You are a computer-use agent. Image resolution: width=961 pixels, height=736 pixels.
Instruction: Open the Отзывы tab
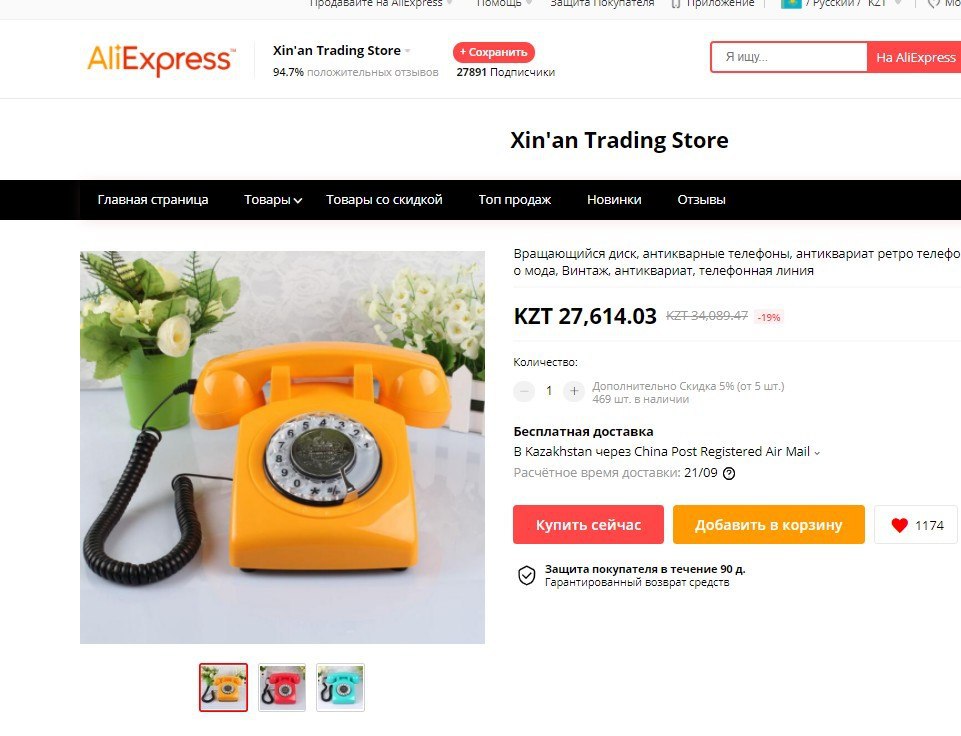click(701, 200)
